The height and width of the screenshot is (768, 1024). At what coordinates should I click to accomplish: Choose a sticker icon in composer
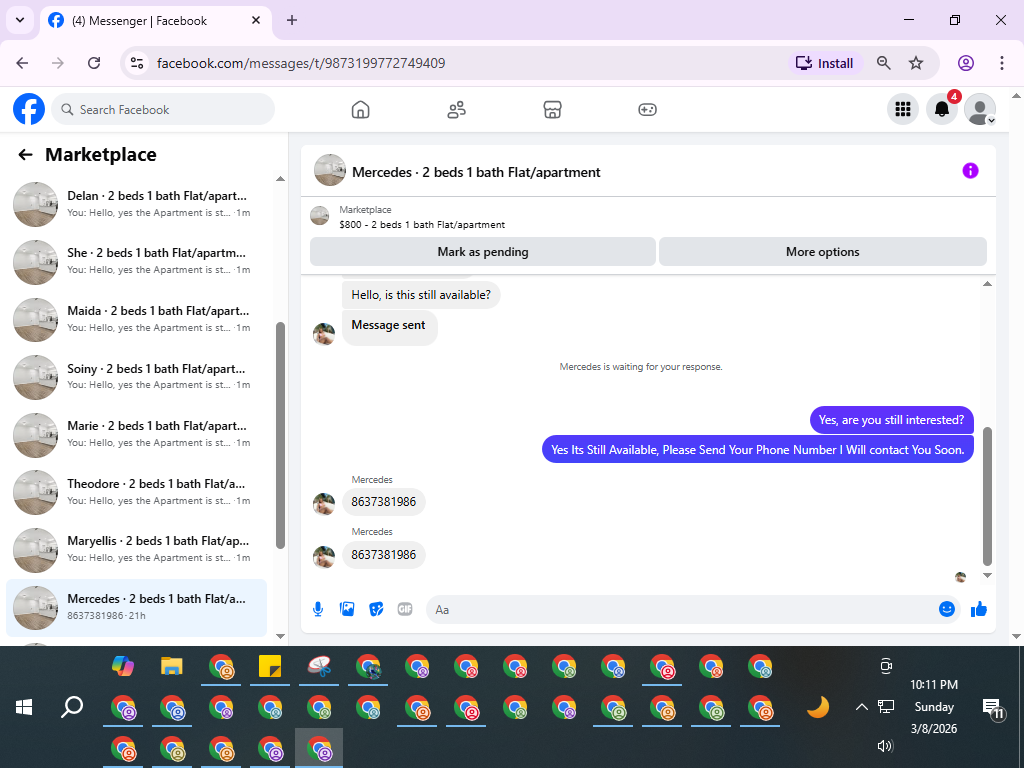point(376,609)
